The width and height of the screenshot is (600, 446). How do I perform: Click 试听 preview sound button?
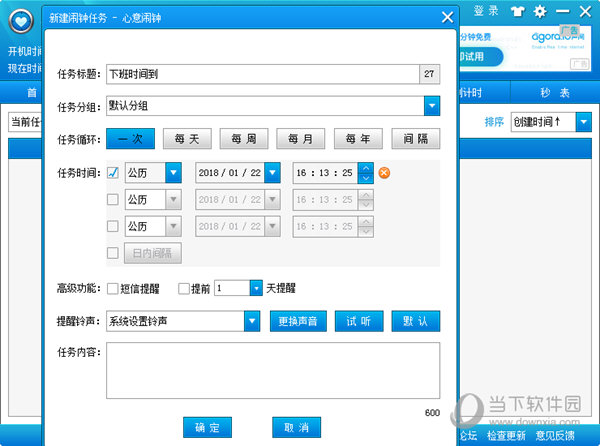tap(359, 321)
